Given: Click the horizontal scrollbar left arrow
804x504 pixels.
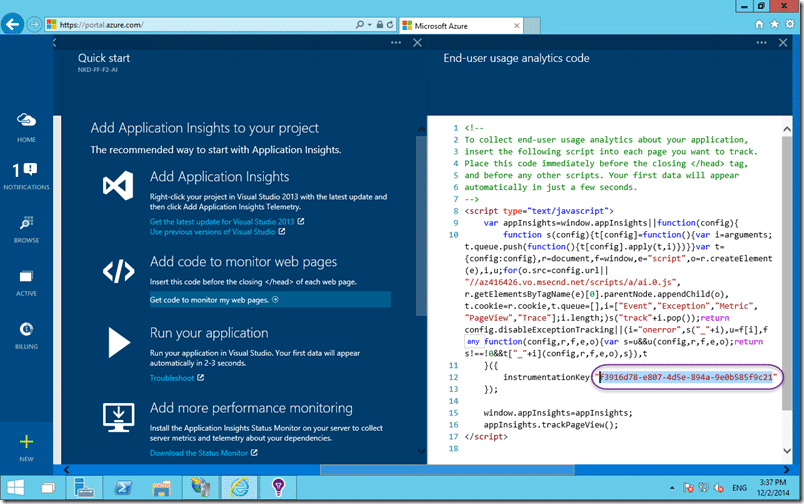Looking at the screenshot, I should point(66,470).
